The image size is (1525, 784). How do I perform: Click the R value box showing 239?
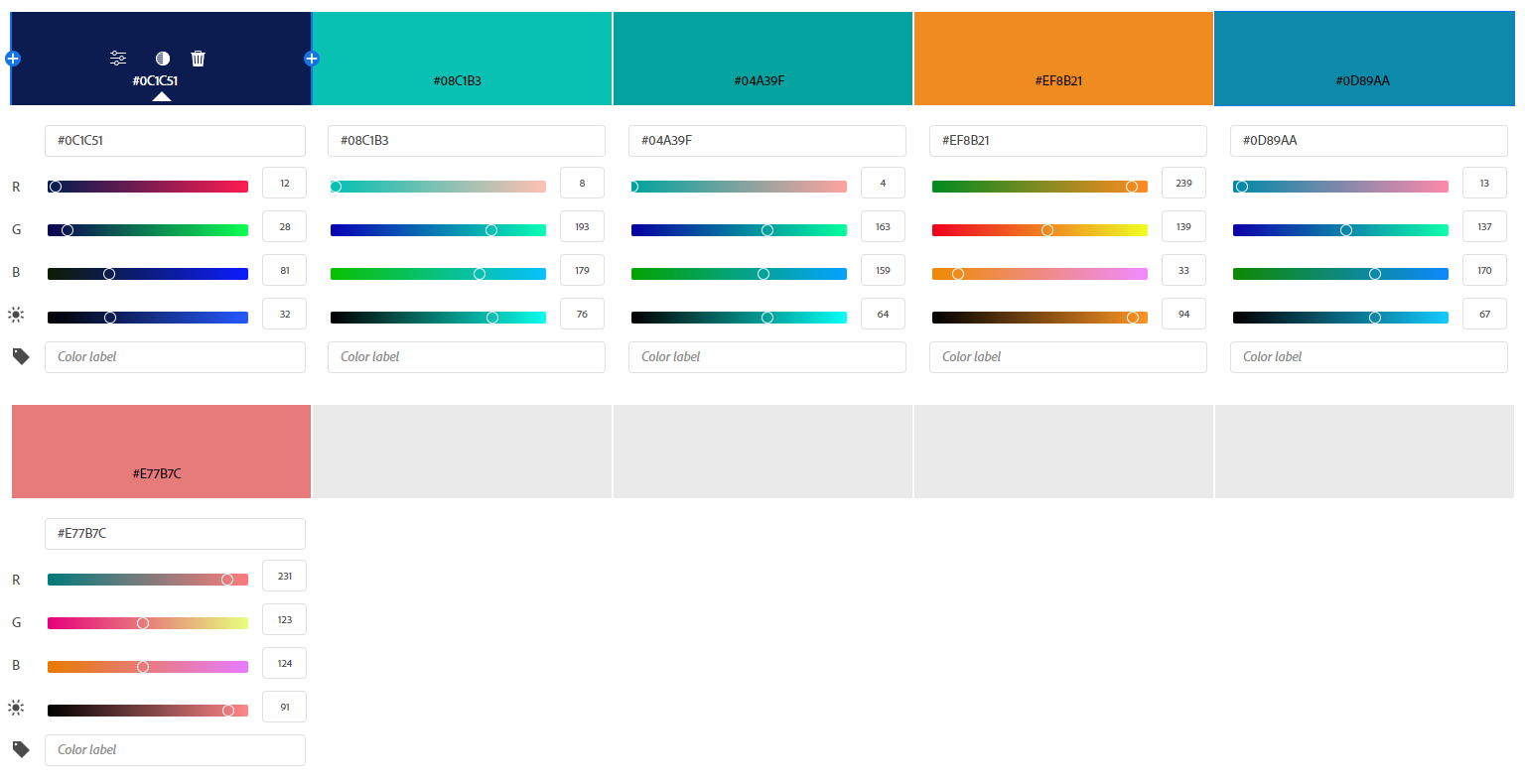(1183, 183)
